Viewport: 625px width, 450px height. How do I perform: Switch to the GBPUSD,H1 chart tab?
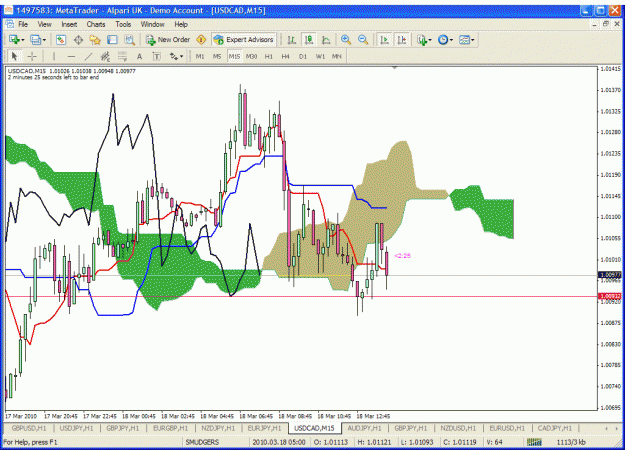click(x=29, y=428)
